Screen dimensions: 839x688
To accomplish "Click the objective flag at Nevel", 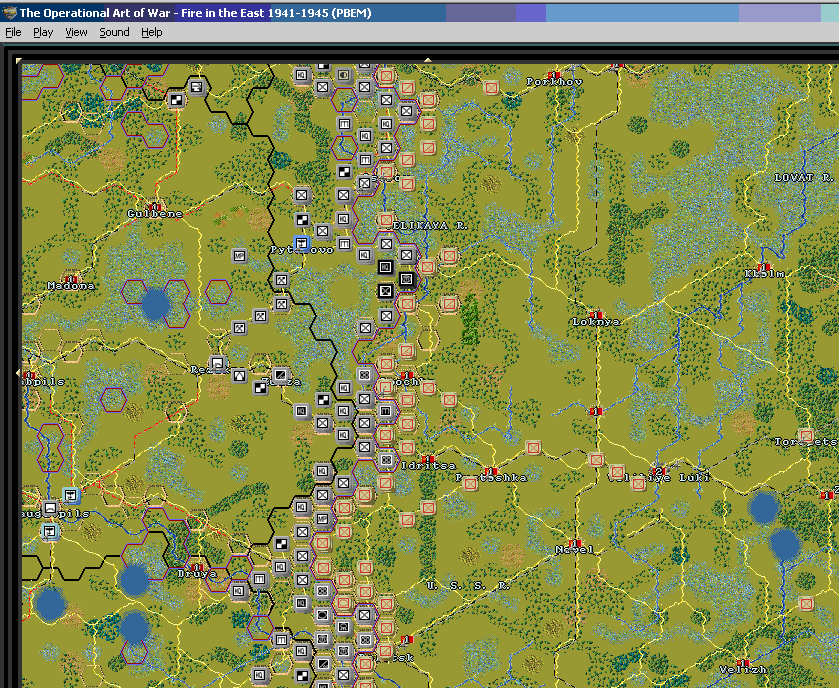I will [575, 543].
